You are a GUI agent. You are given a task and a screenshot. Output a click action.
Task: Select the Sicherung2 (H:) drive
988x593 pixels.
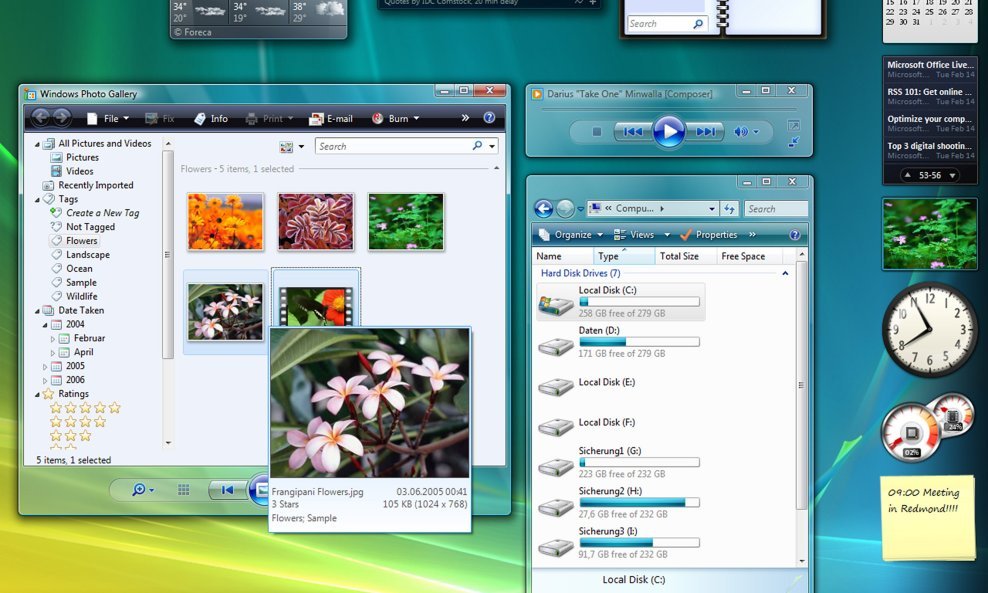621,503
